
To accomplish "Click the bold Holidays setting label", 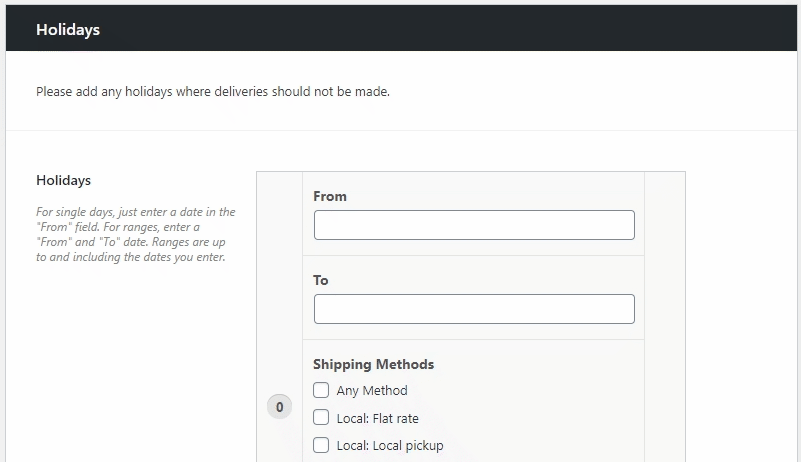I will tap(64, 181).
